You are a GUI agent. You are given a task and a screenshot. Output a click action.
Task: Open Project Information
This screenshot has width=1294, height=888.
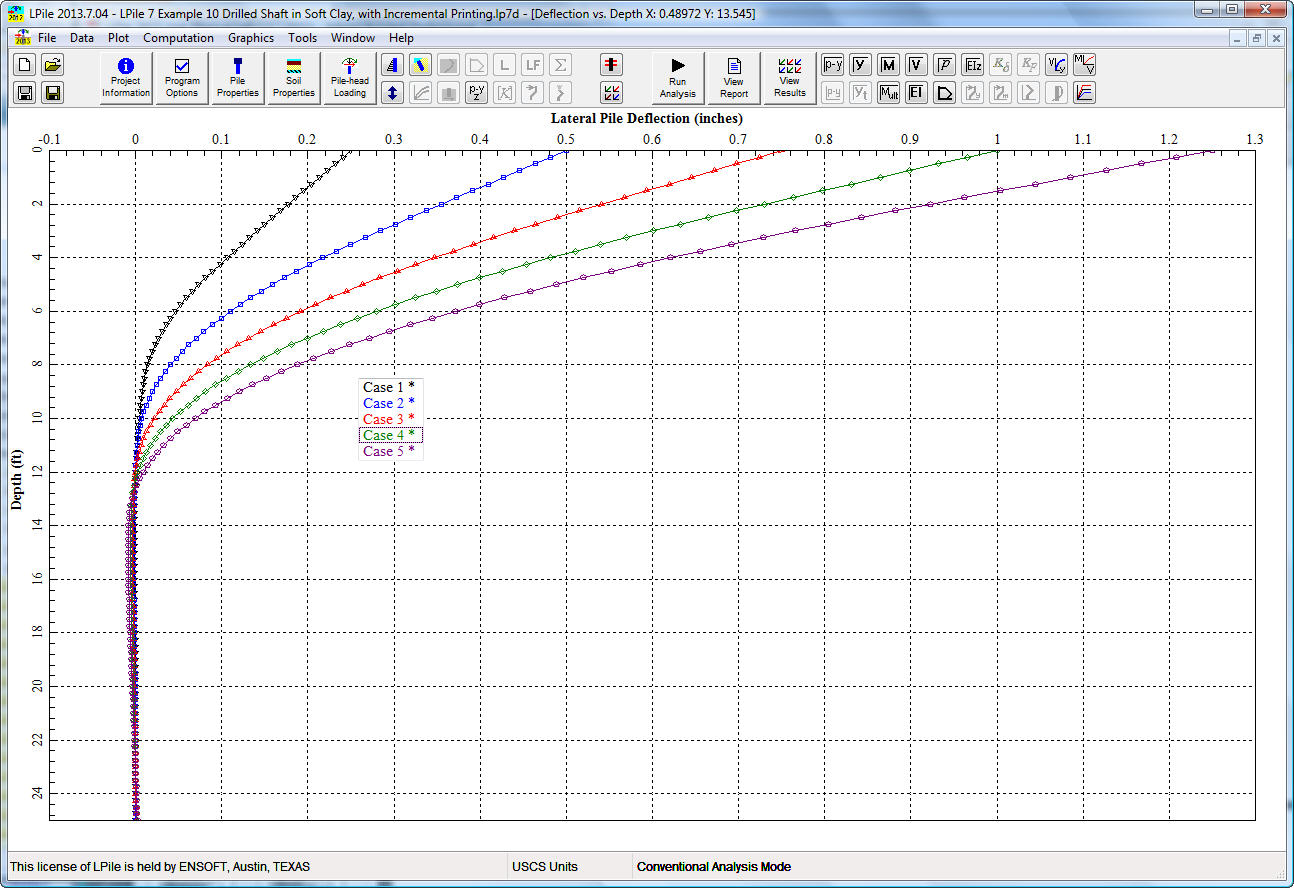pyautogui.click(x=126, y=77)
